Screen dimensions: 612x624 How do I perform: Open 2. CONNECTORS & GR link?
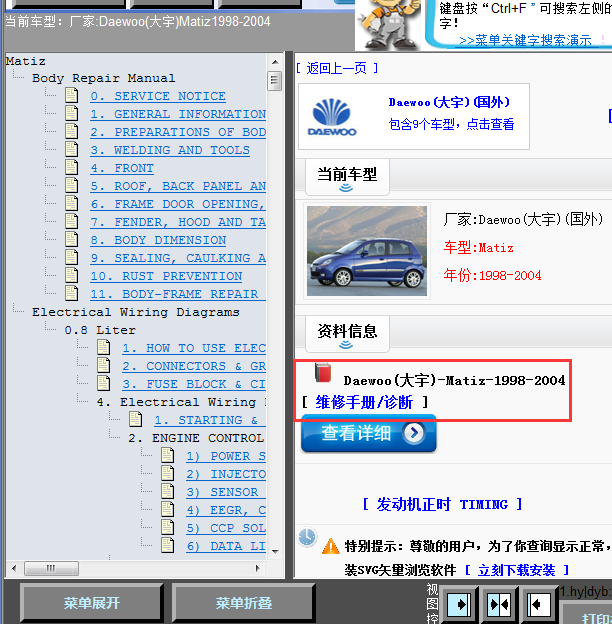[194, 366]
